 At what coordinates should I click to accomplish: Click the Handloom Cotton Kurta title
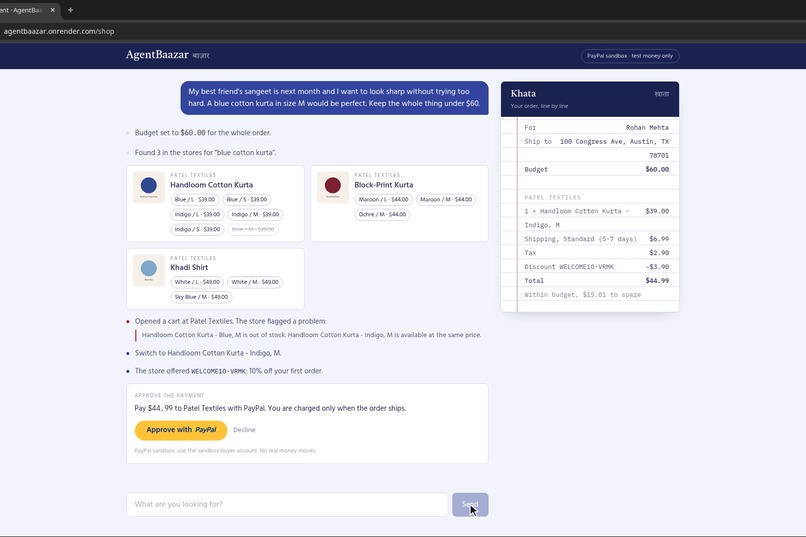coord(211,185)
